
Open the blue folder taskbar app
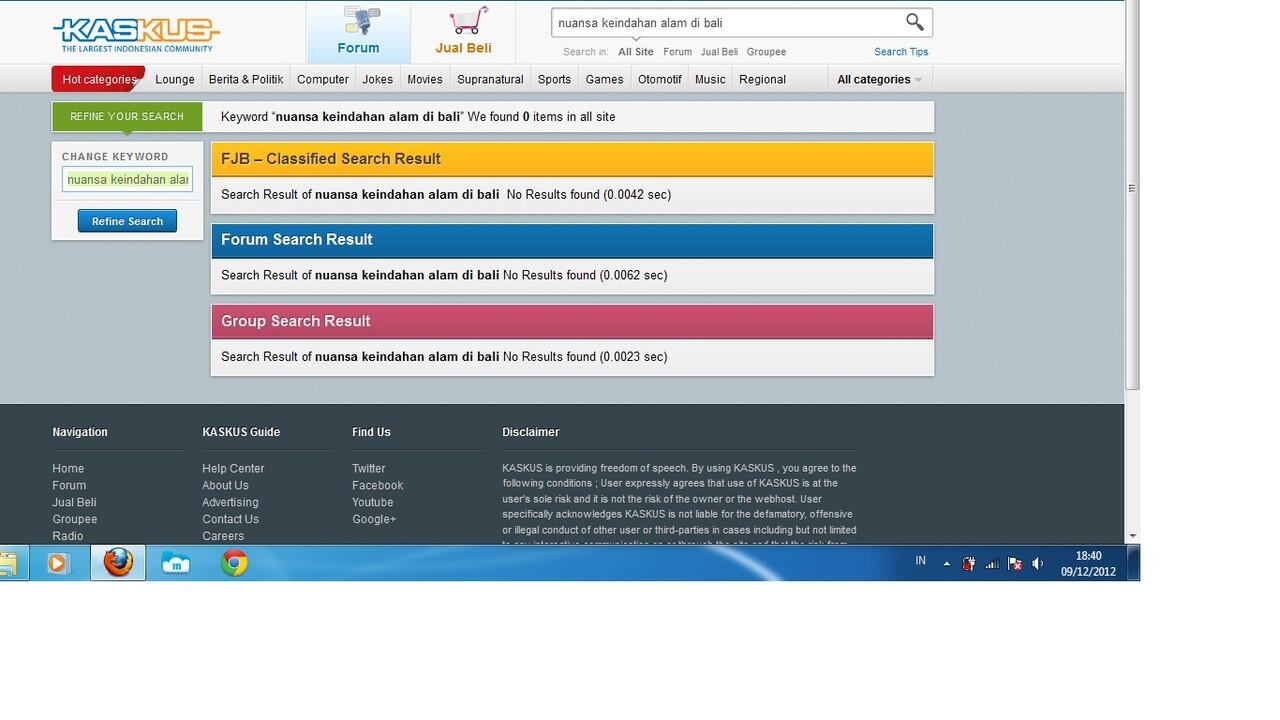[x=176, y=564]
